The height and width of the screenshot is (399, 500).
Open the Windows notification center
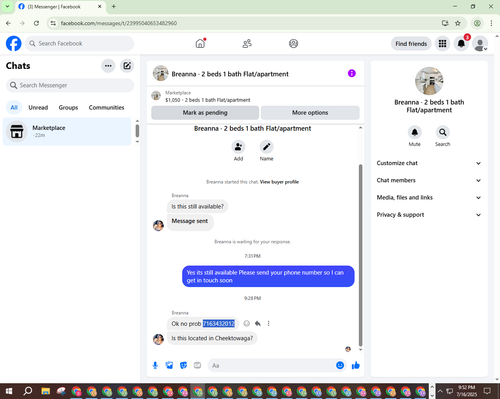click(x=487, y=391)
